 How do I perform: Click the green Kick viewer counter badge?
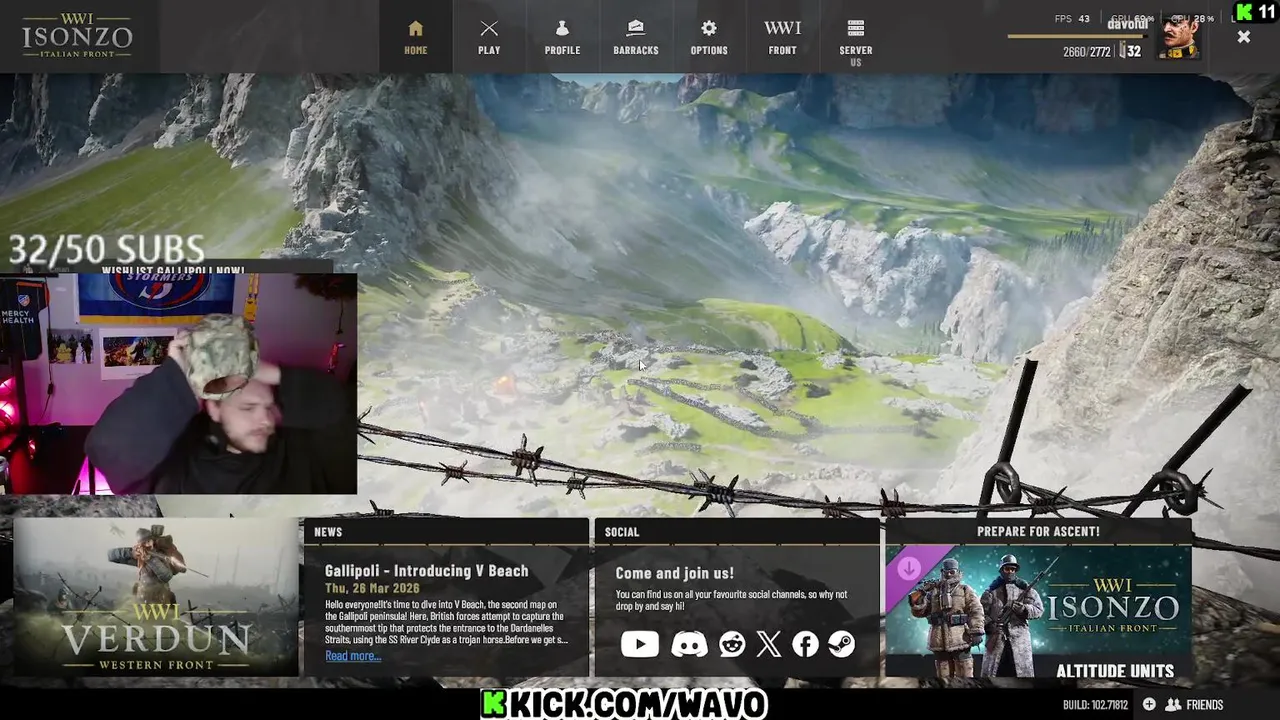coord(1255,11)
